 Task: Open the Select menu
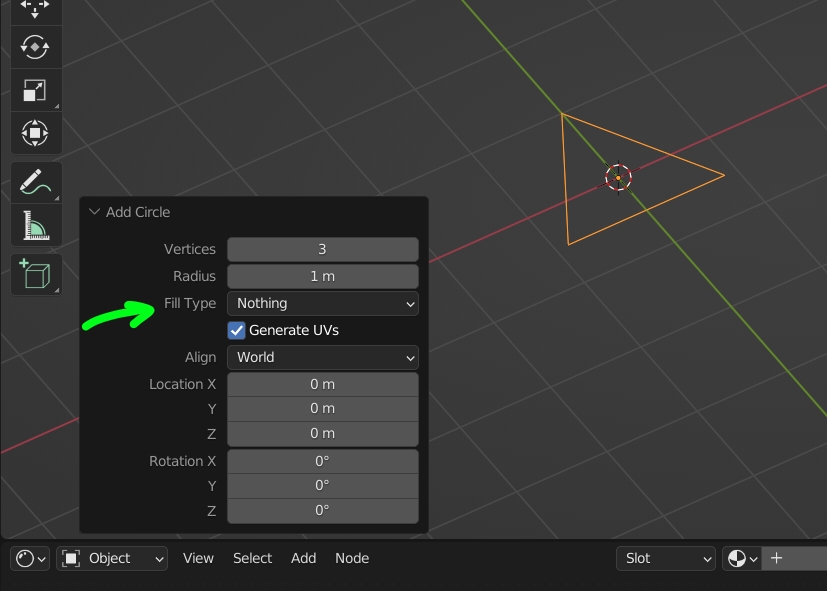[252, 558]
